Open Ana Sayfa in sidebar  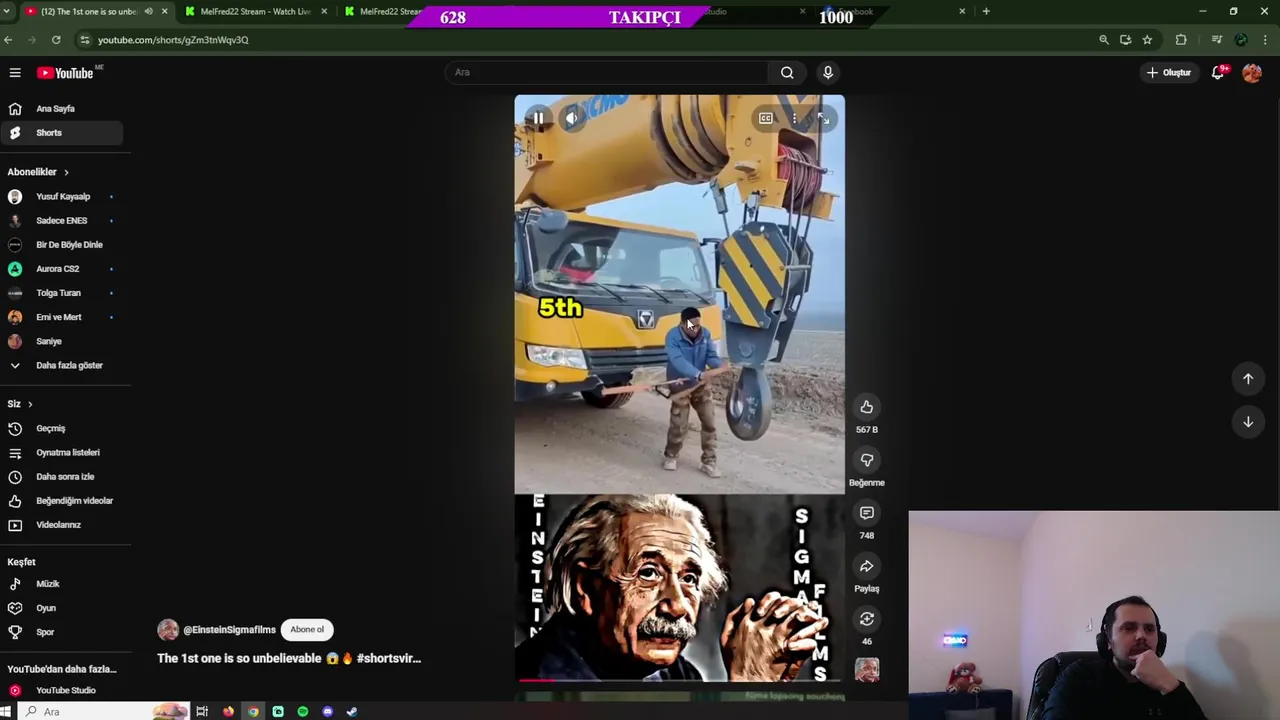coord(62,109)
